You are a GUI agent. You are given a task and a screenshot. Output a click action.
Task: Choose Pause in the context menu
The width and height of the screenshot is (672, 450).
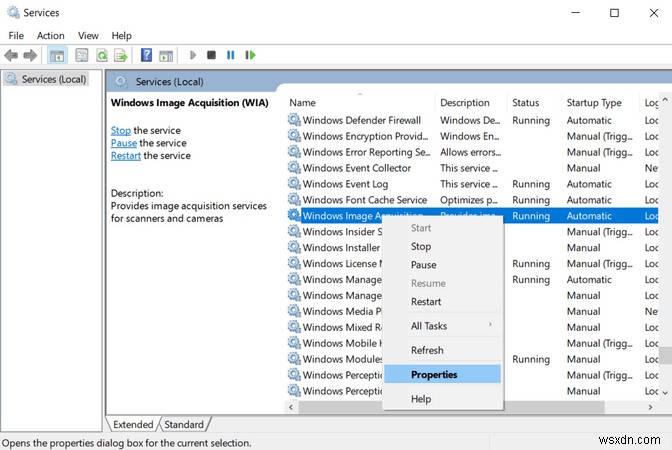[443, 265]
